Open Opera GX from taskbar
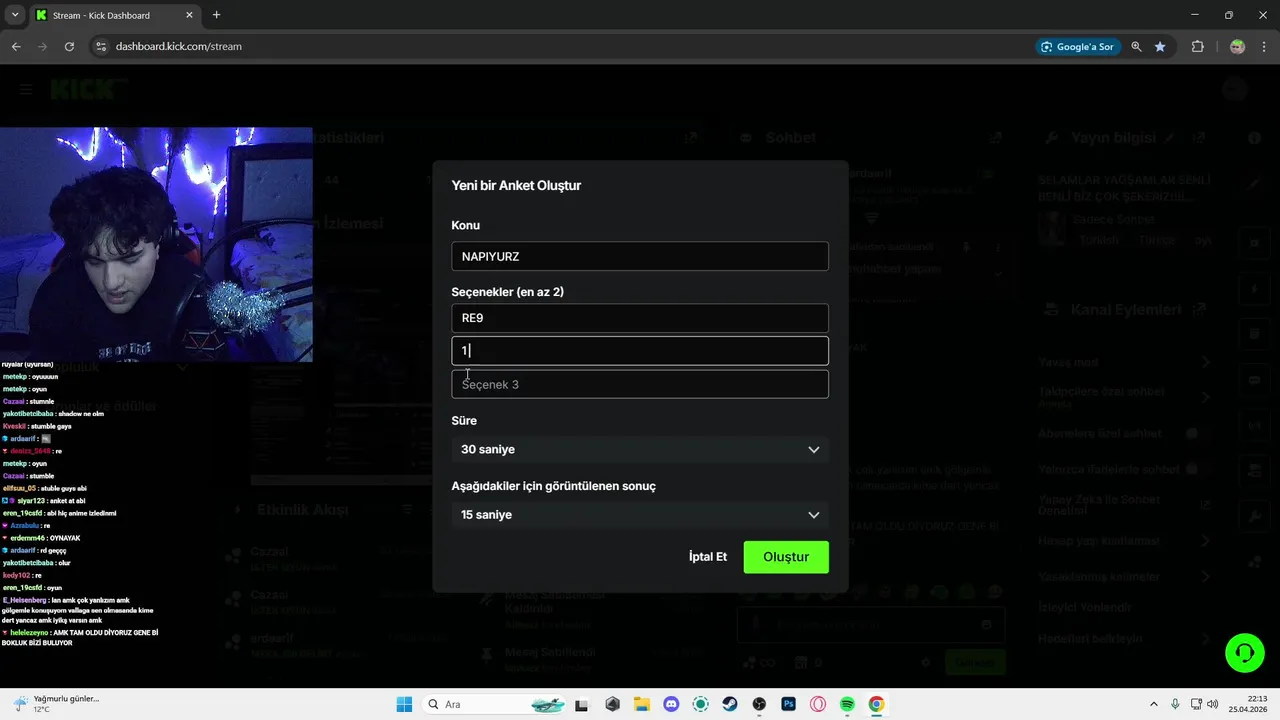The image size is (1280, 720). pyautogui.click(x=818, y=704)
